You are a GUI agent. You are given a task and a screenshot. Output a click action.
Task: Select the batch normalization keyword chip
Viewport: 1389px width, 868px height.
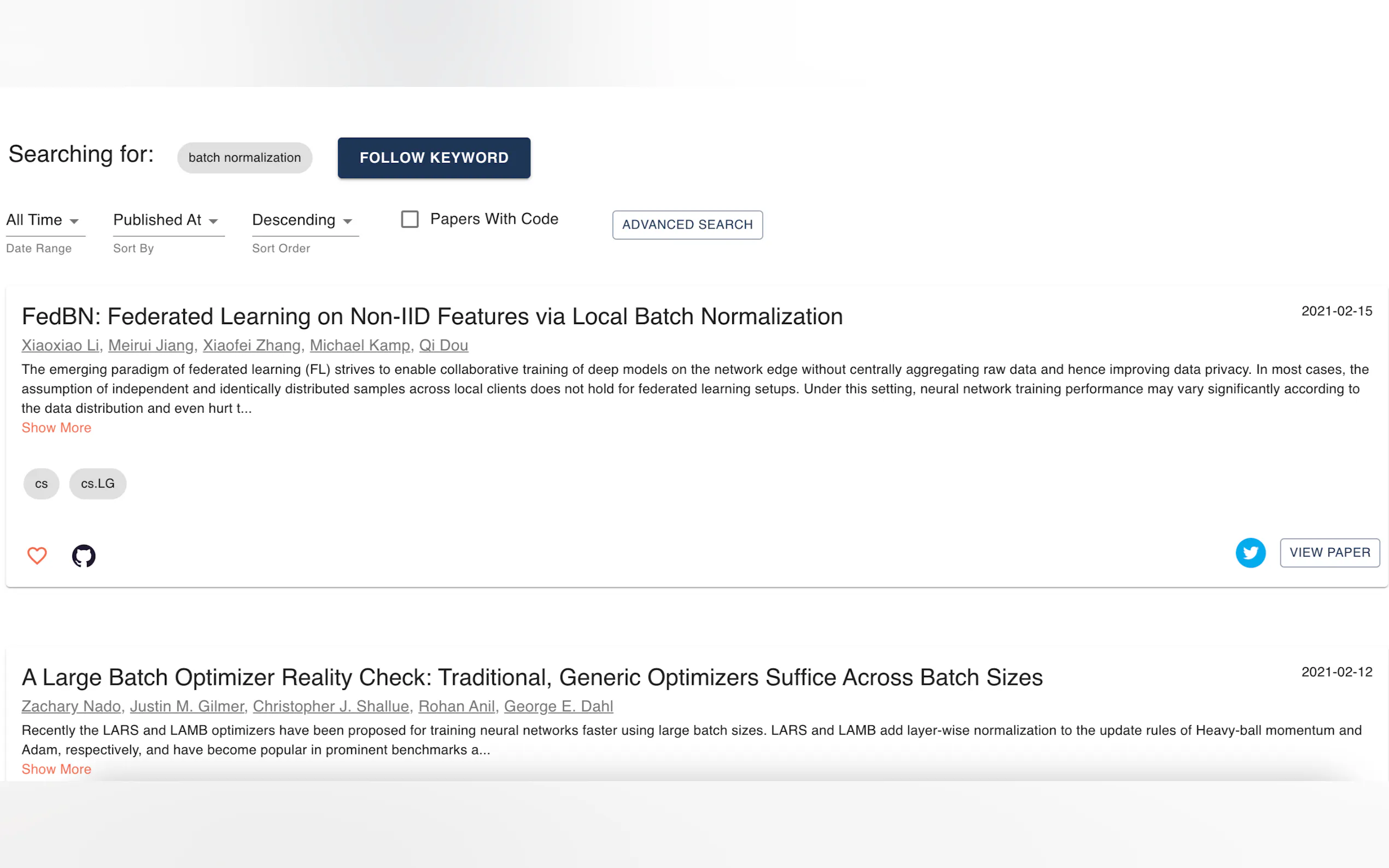[244, 158]
